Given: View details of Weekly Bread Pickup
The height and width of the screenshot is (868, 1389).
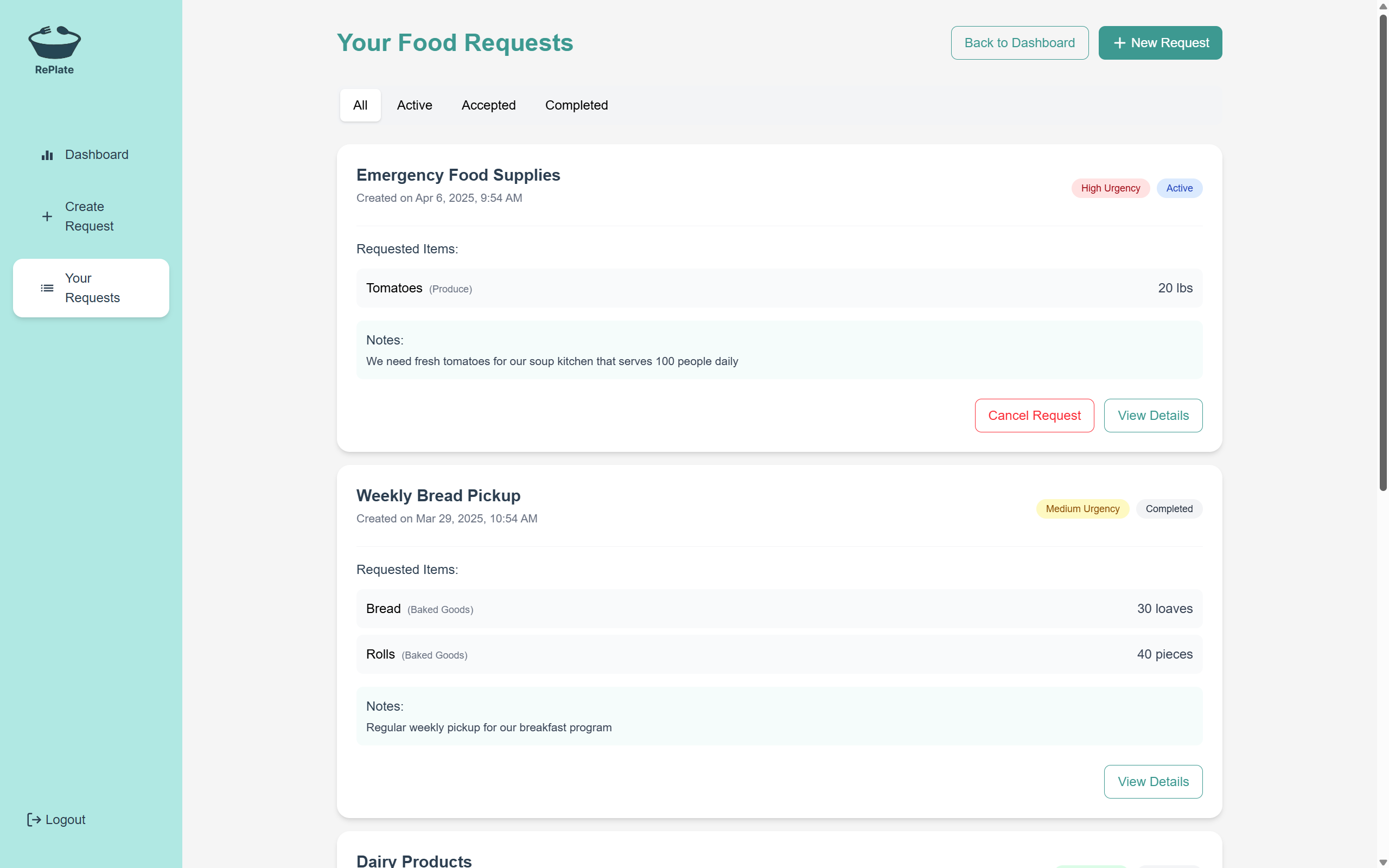Looking at the screenshot, I should pos(1153,782).
